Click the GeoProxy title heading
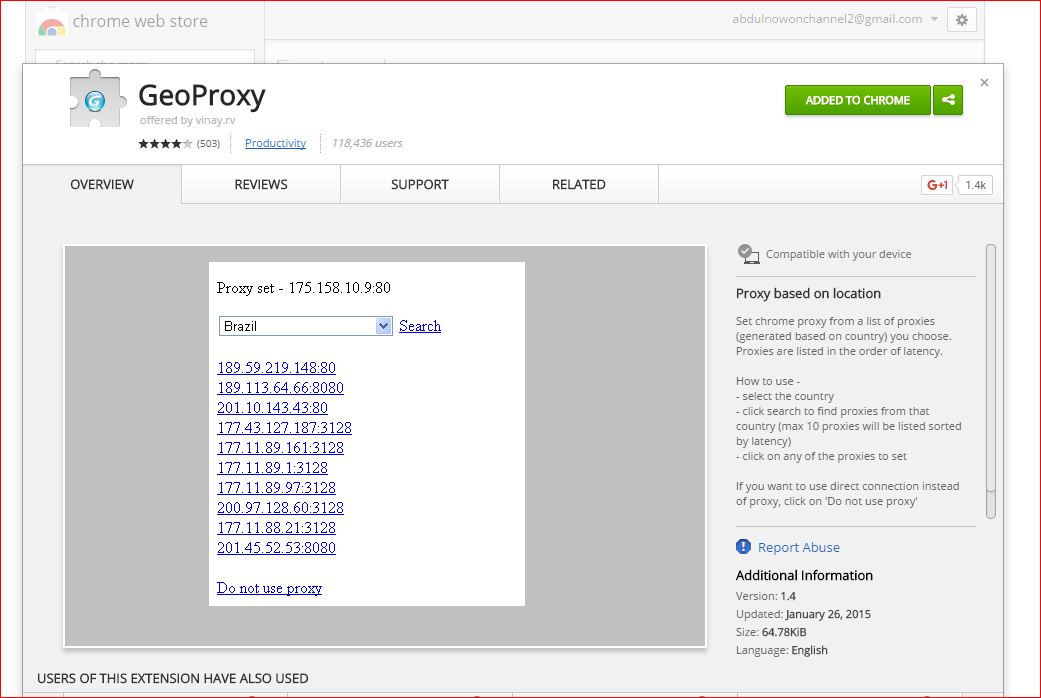1041x698 pixels. pos(202,96)
